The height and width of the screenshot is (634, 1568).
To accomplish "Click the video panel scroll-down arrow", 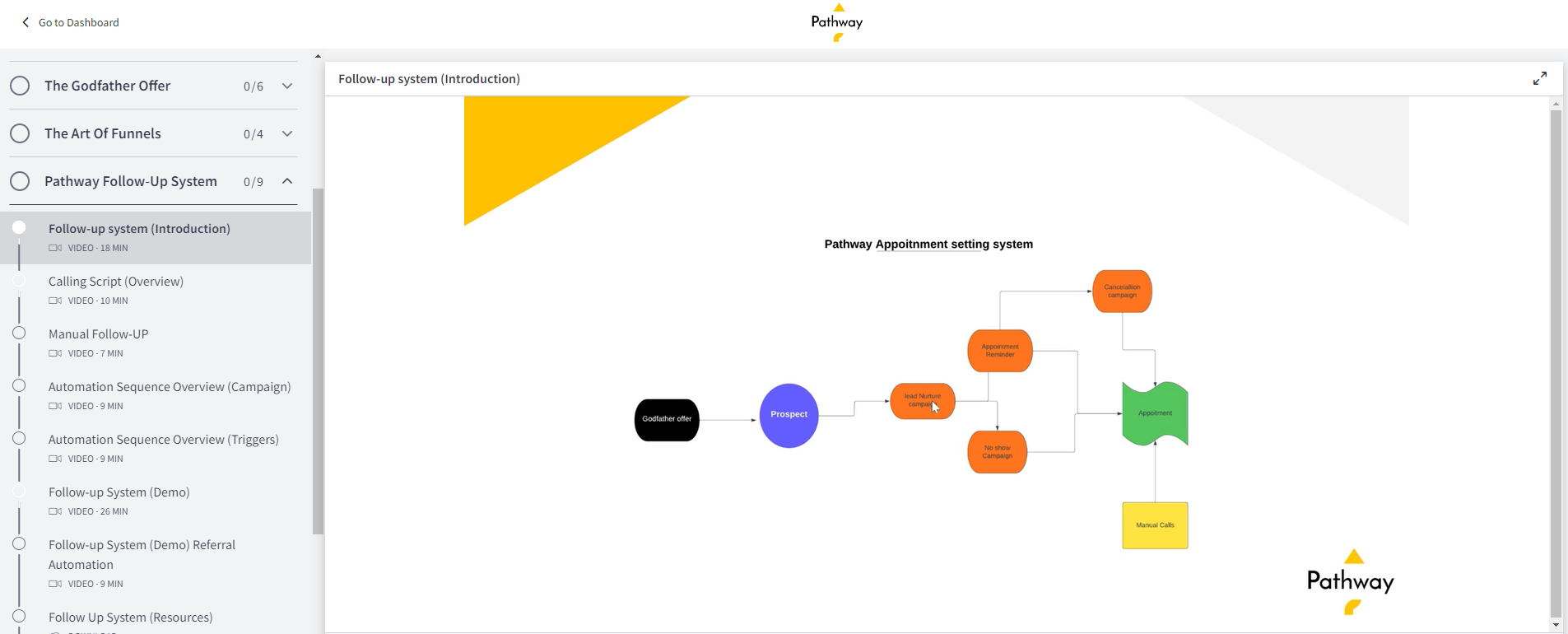I will coord(1556,625).
